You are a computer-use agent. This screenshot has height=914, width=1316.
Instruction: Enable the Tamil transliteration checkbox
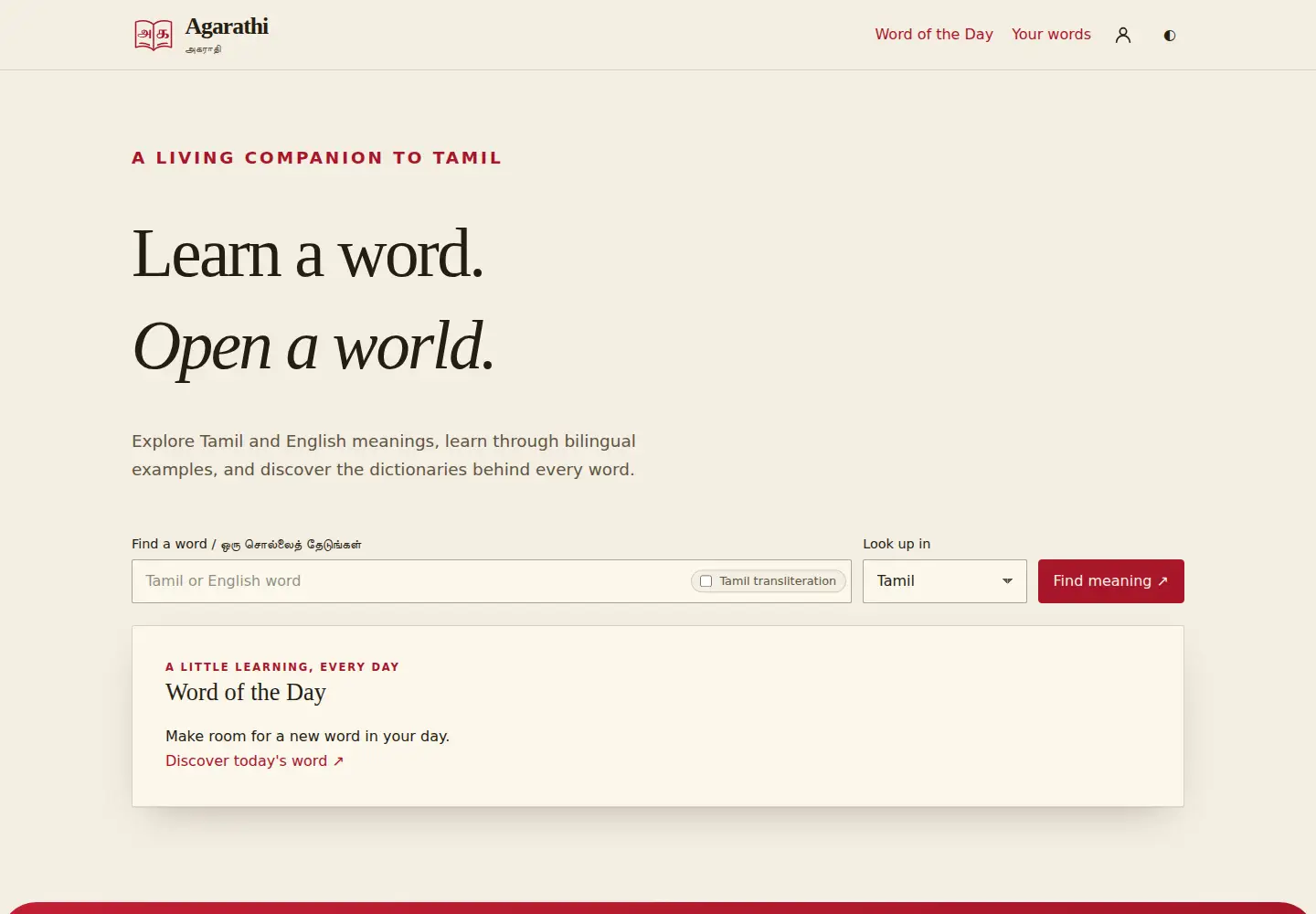click(706, 581)
